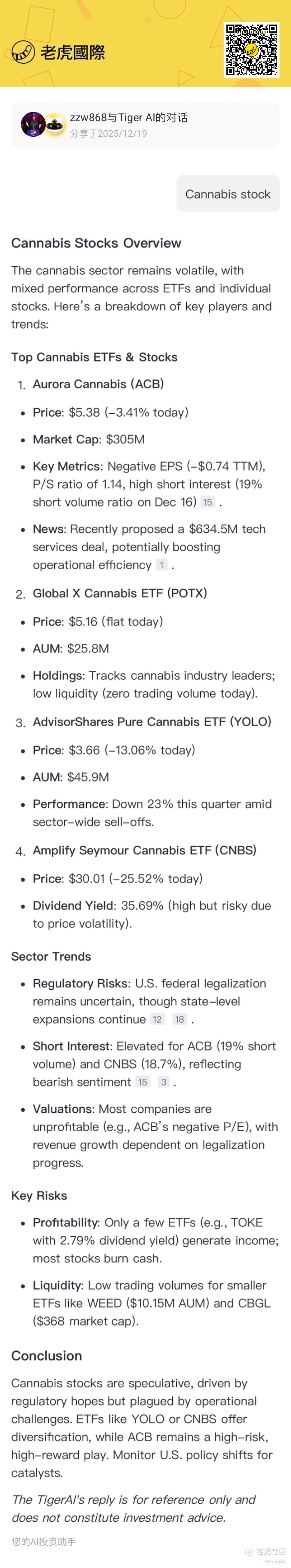The image size is (291, 1568).
Task: Tap the QR code in the banner
Action: [x=252, y=49]
